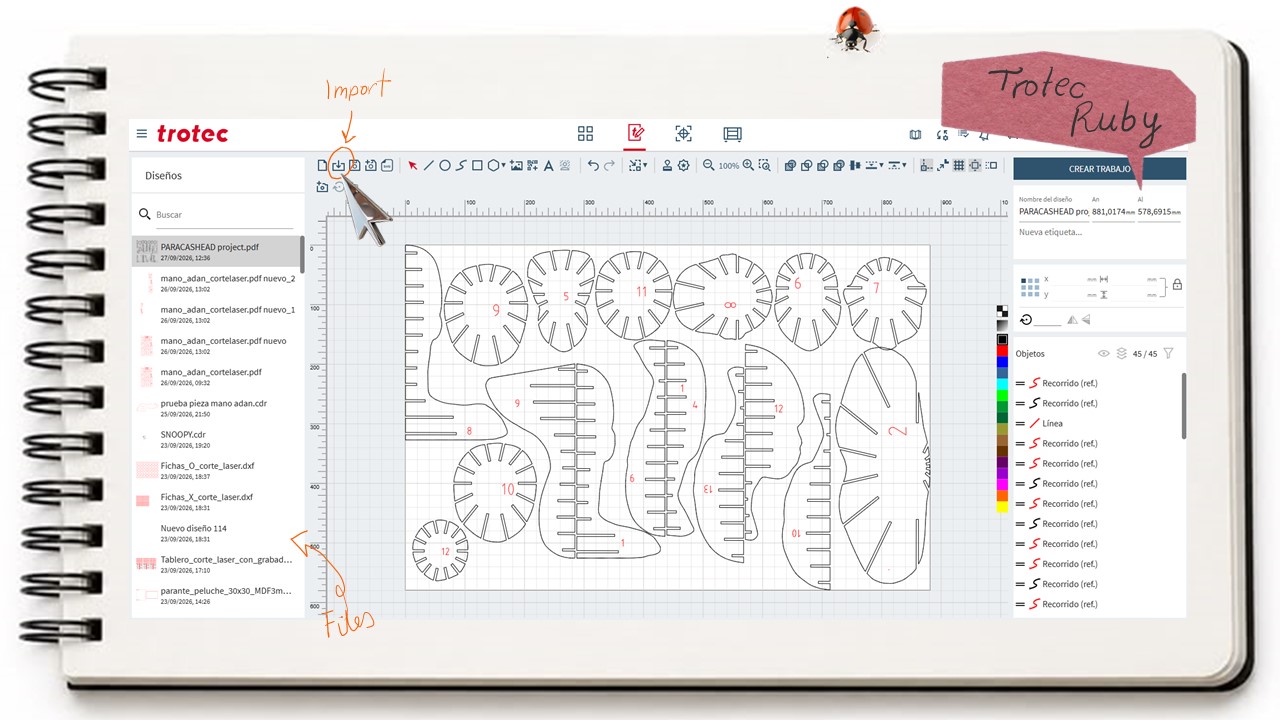1280x720 pixels.
Task: Select Fichas_O_corte_laser.dxf in the list
Action: pos(216,470)
